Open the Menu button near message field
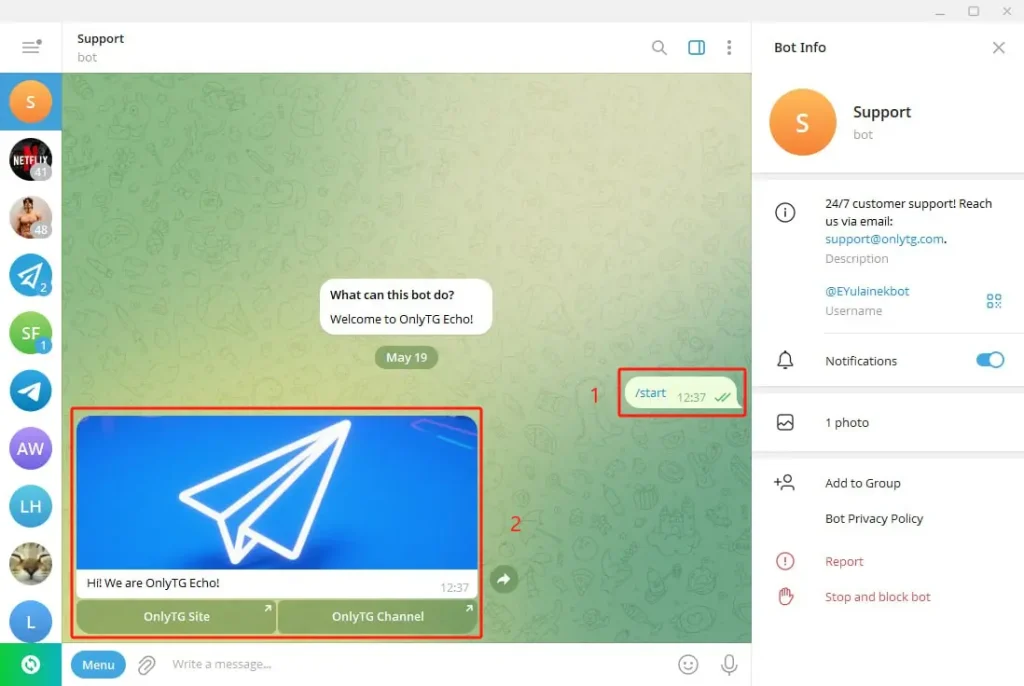Screen dimensions: 1024x686 (x=97, y=664)
